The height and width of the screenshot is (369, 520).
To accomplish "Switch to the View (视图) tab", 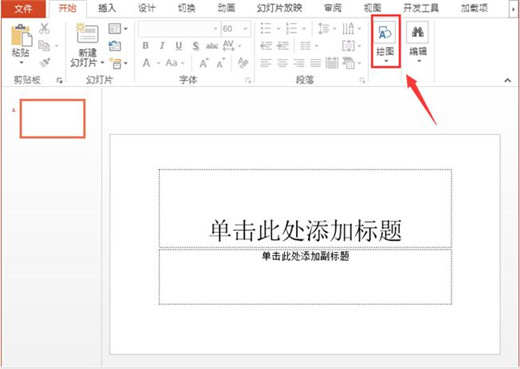I will (372, 8).
